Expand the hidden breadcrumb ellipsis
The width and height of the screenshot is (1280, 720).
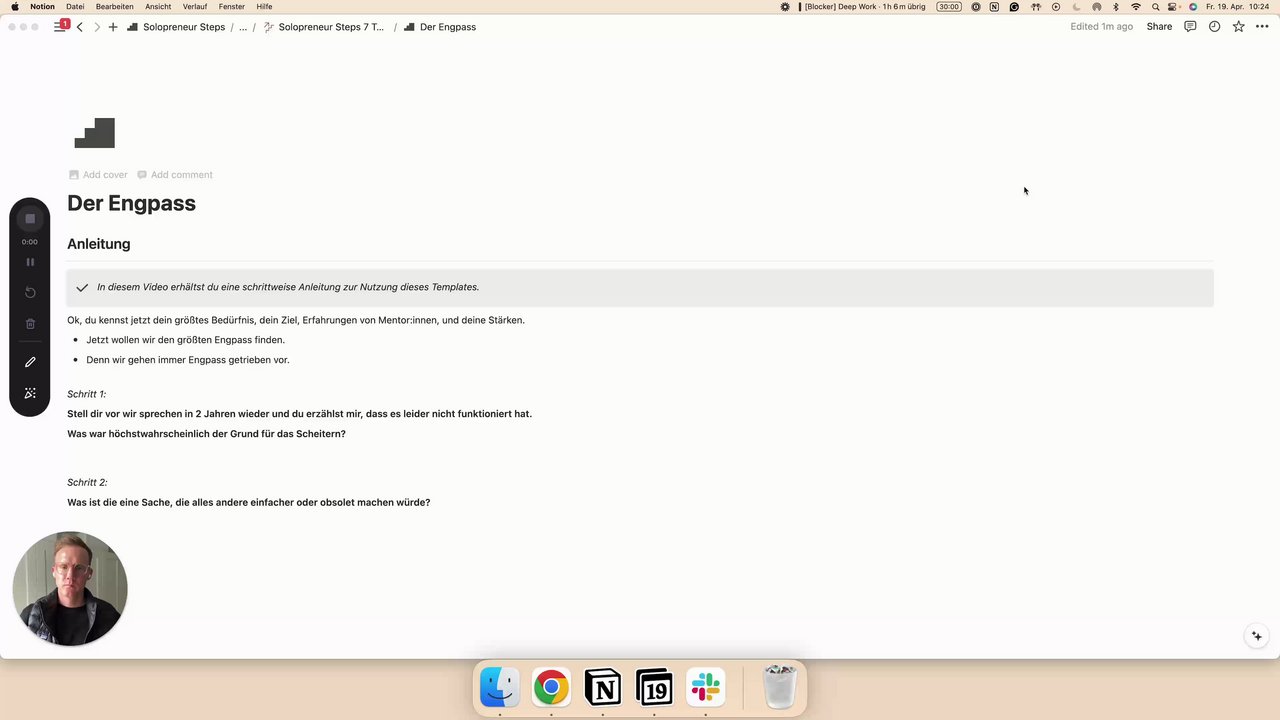pos(243,27)
